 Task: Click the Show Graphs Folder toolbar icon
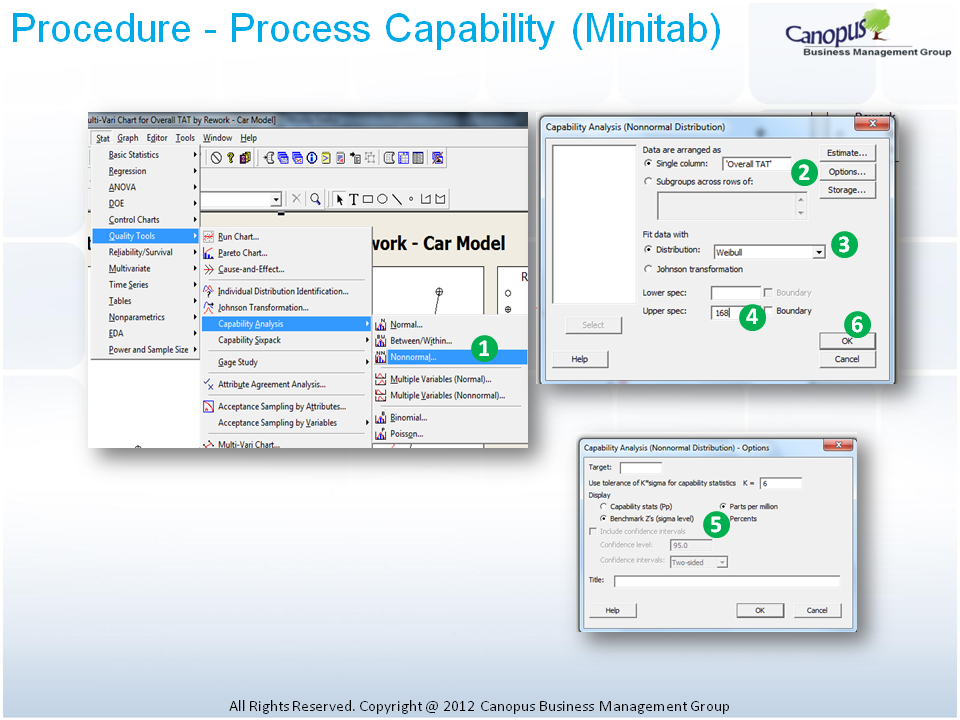(298, 158)
